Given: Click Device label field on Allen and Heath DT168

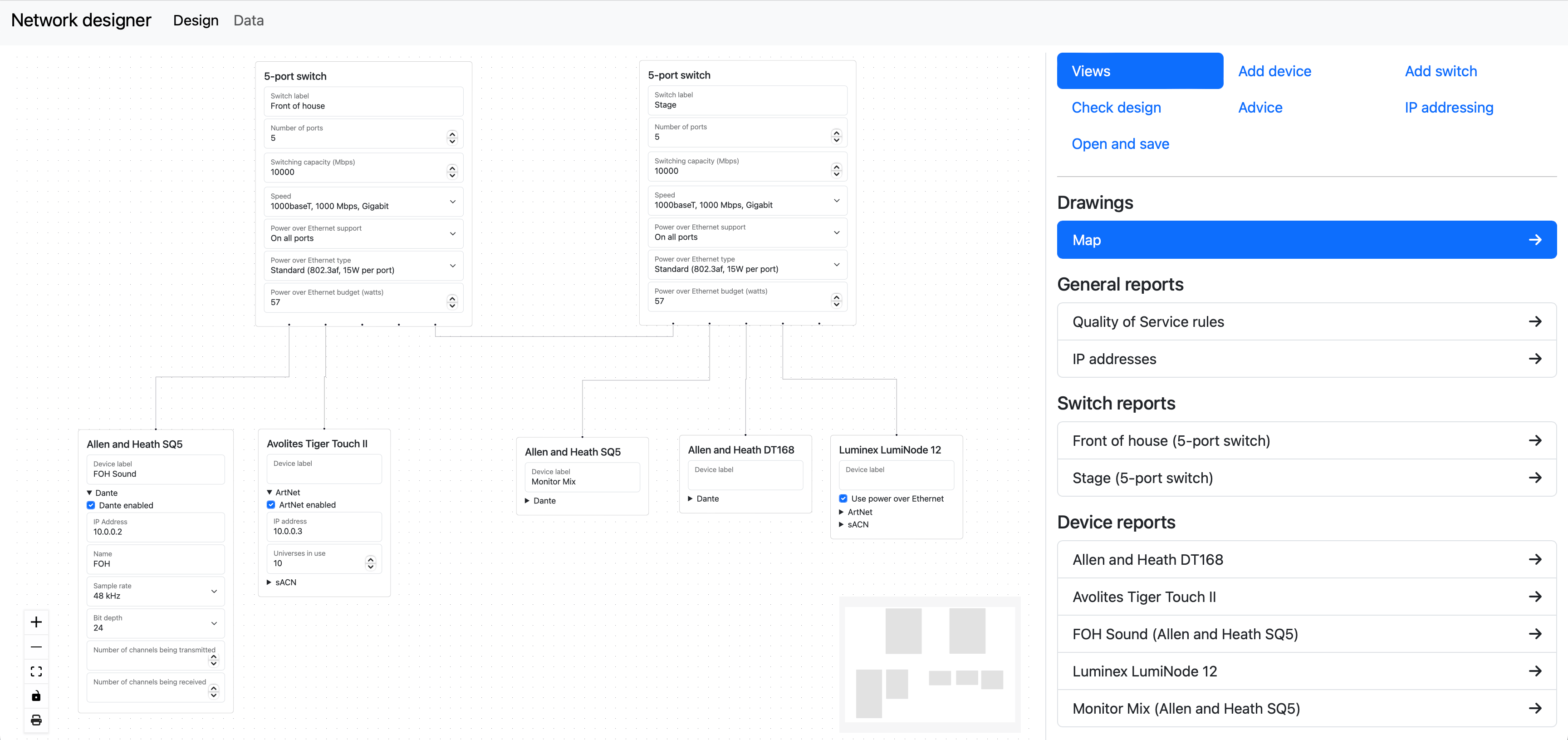Looking at the screenshot, I should [745, 475].
